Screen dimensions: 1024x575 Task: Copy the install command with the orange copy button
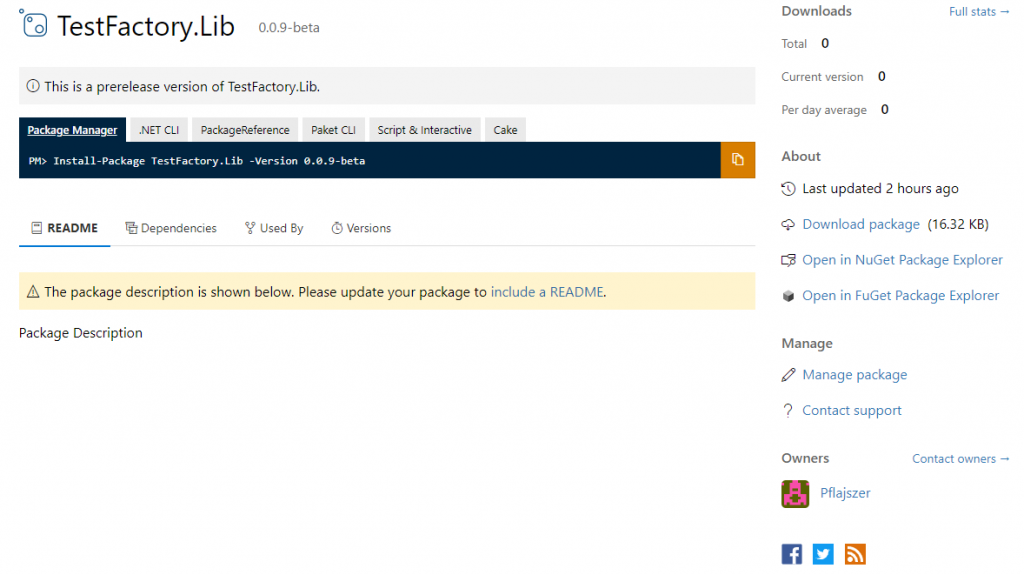tap(737, 160)
